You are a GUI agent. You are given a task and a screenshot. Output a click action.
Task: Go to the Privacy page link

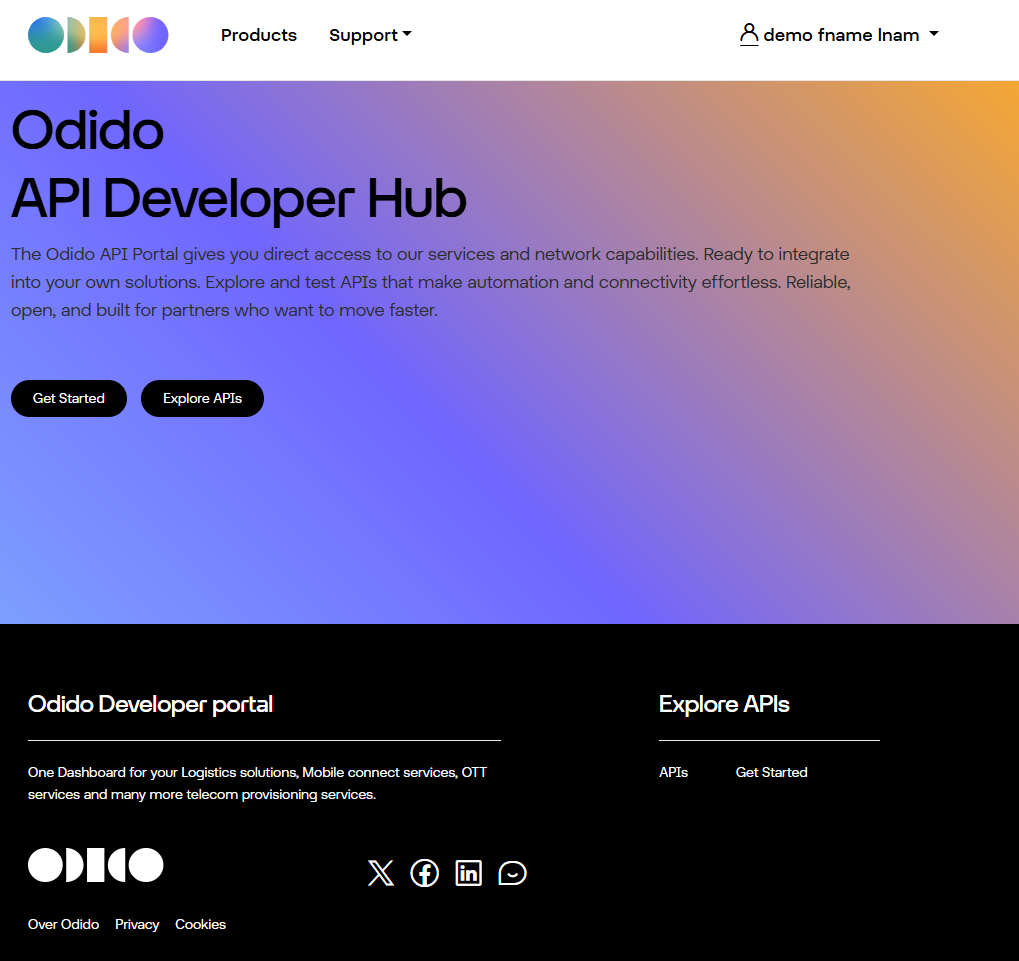click(x=137, y=924)
